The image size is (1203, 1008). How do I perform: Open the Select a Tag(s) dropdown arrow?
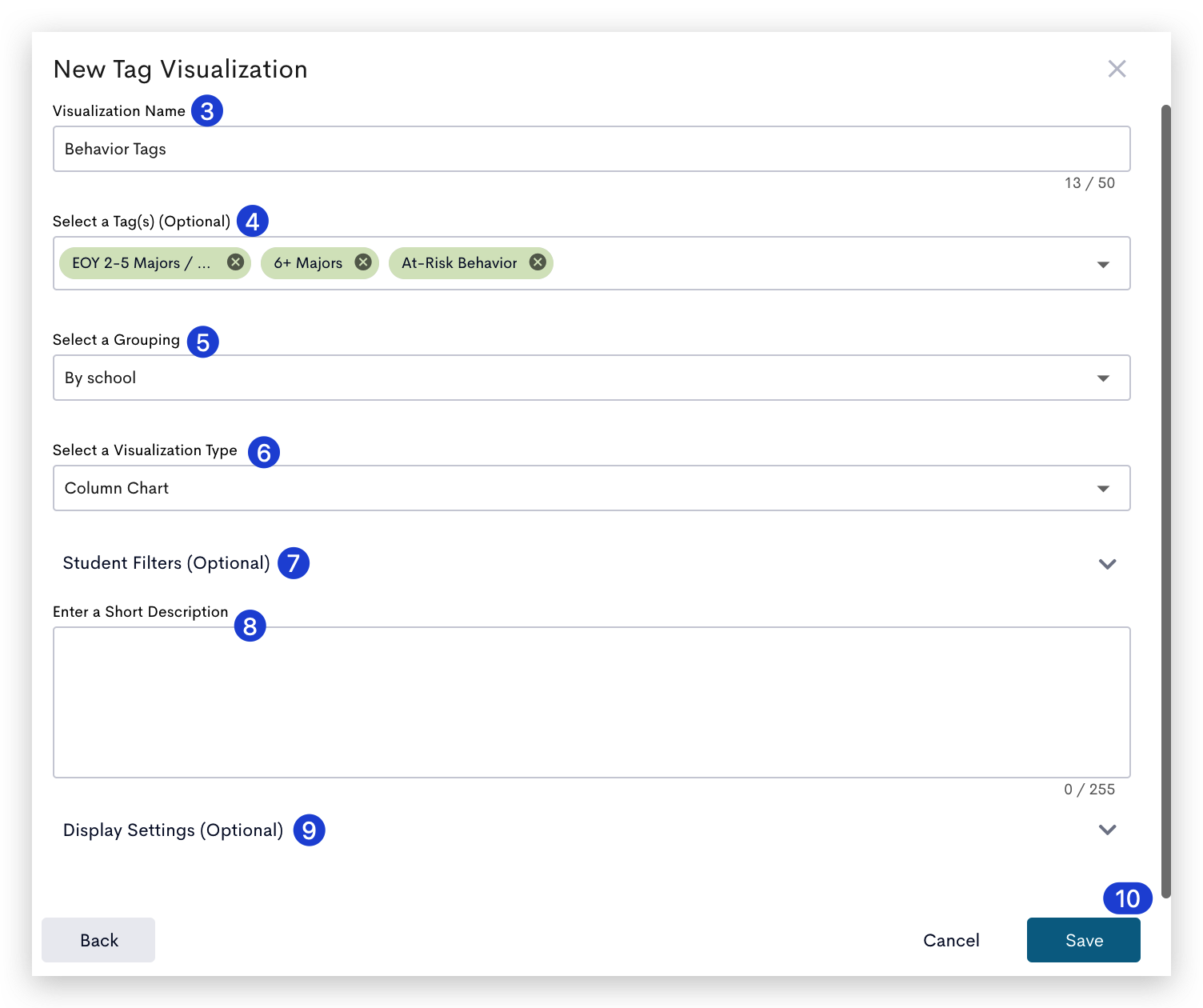(1103, 264)
